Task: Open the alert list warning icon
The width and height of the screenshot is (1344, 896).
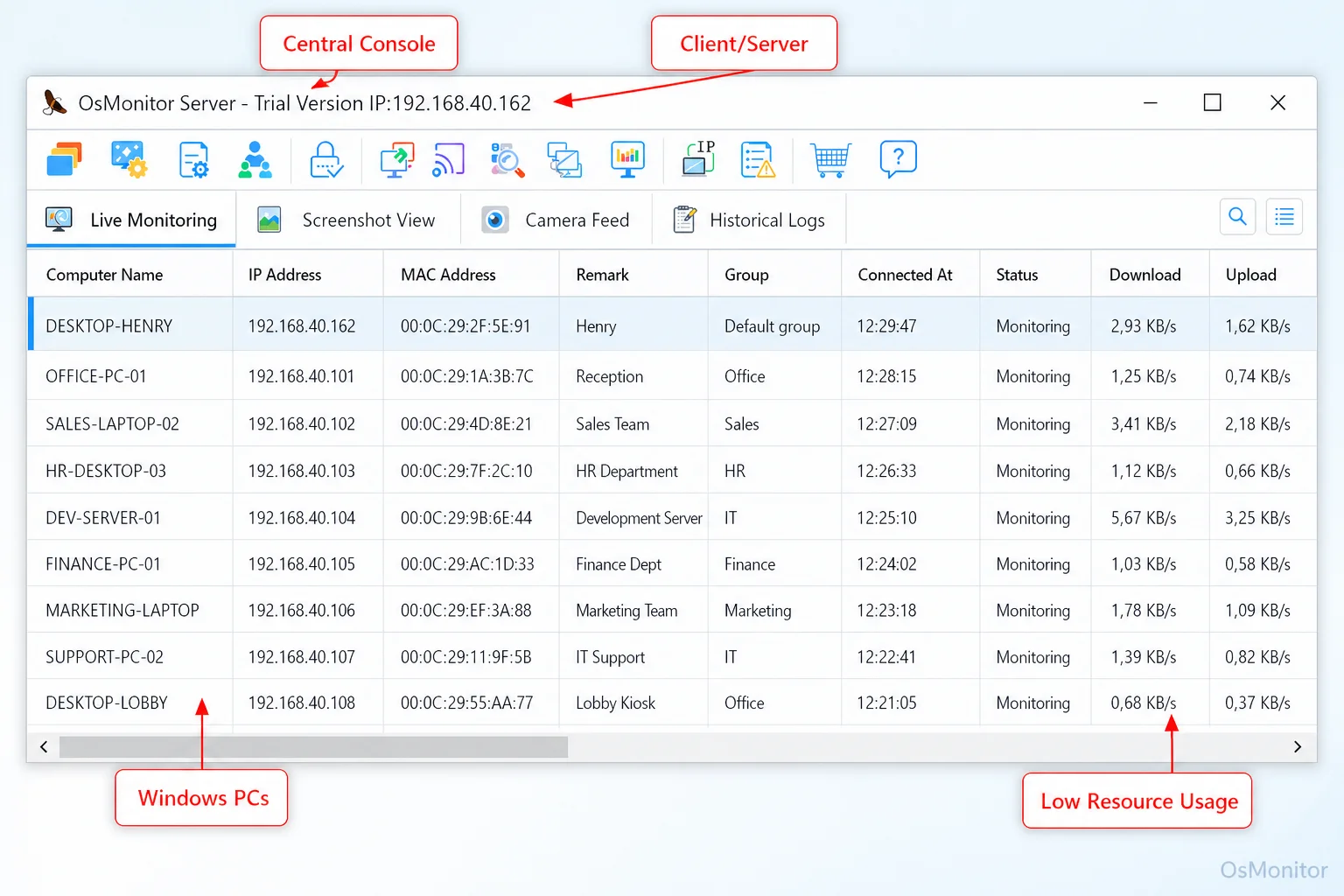Action: point(758,159)
